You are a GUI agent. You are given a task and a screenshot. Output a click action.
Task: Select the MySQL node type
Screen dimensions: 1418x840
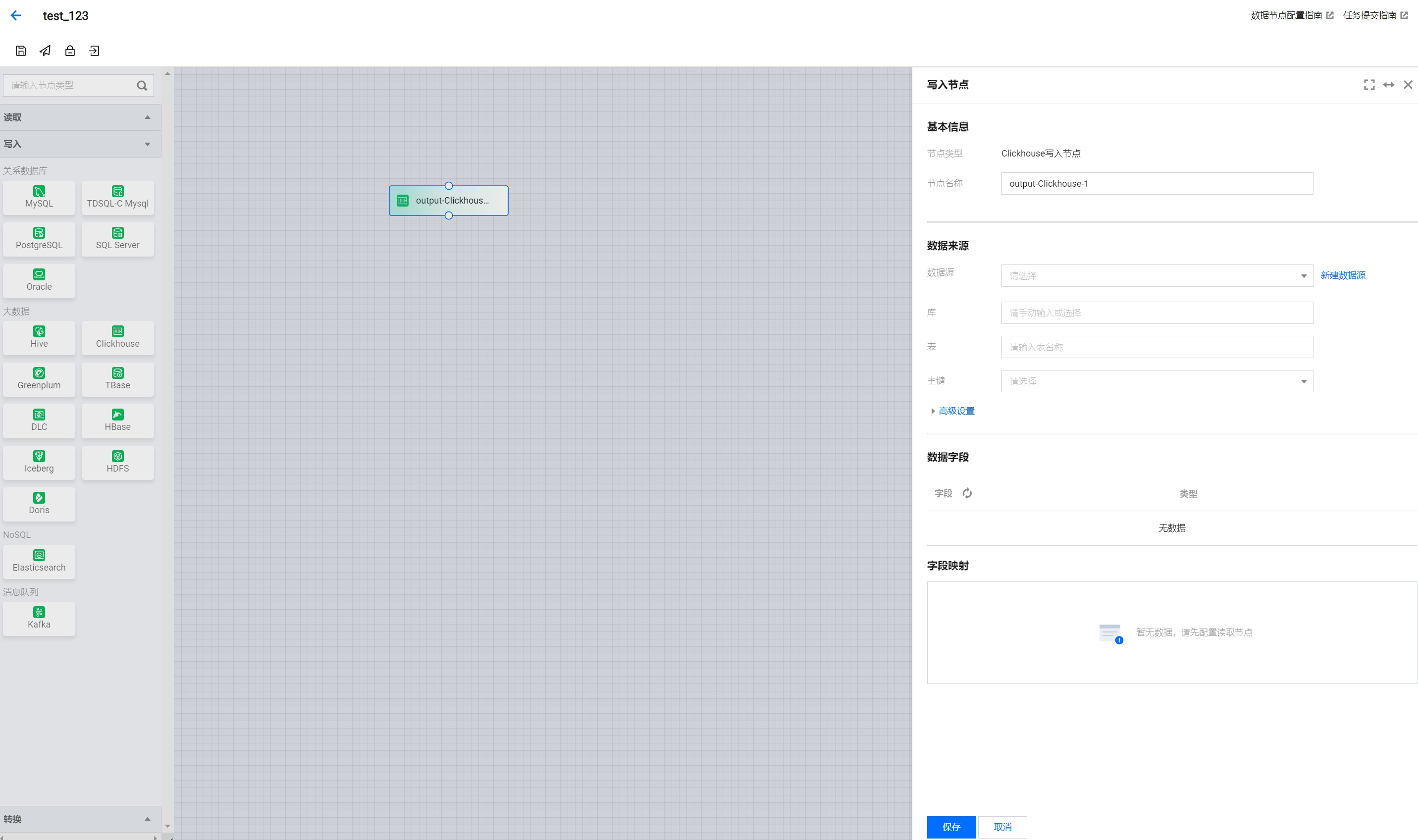point(39,198)
